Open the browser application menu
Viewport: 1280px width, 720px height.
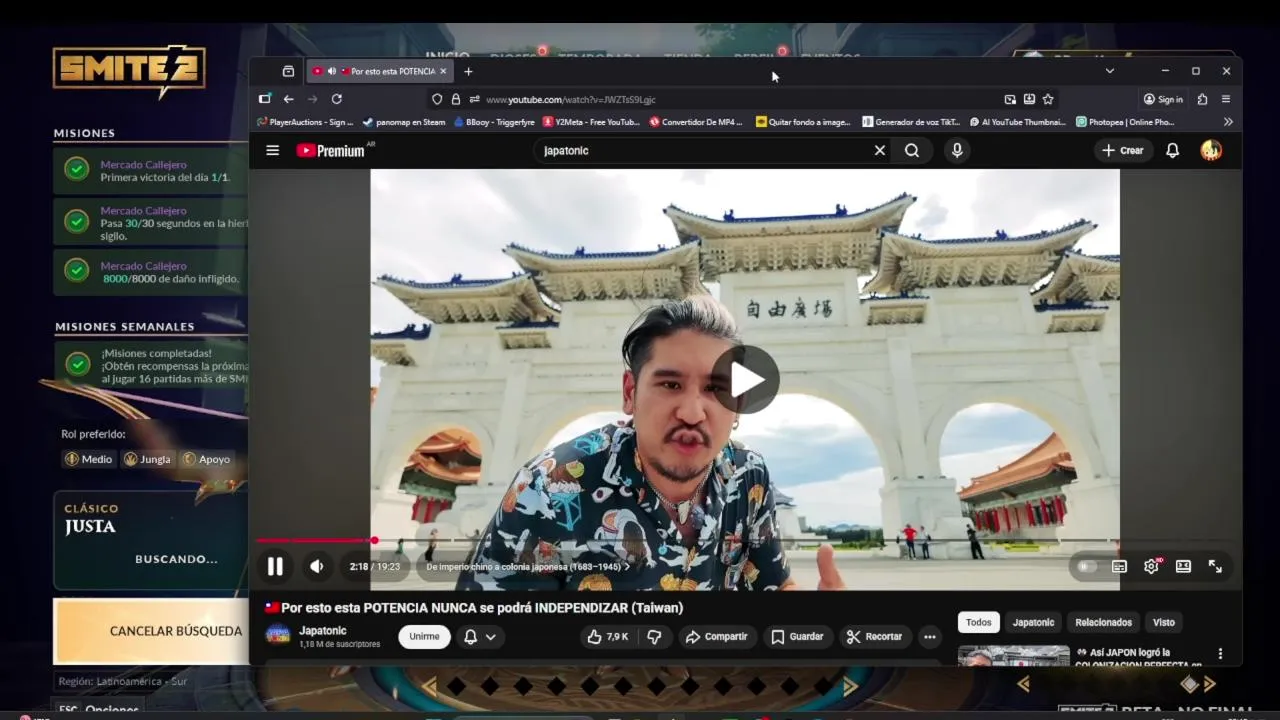[x=1226, y=99]
